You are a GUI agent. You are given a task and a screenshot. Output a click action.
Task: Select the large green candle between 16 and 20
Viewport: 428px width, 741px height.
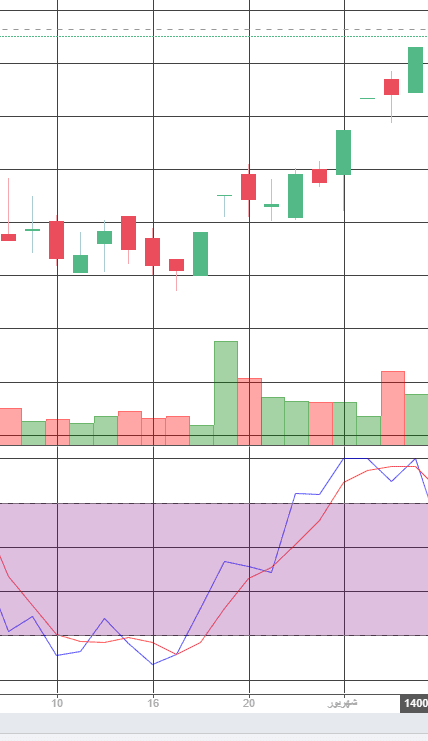[x=200, y=254]
